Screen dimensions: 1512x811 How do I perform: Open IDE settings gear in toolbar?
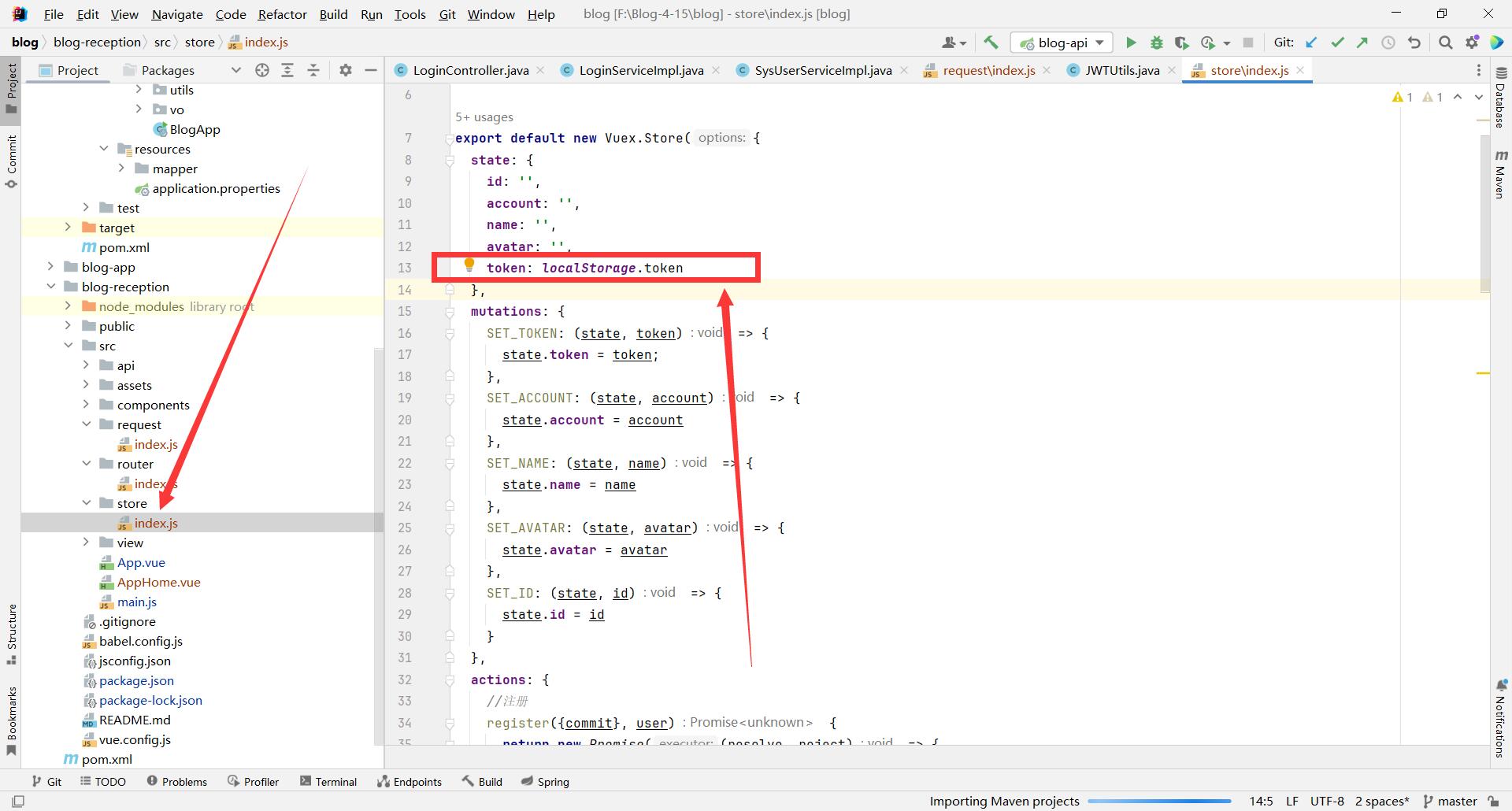[x=1471, y=43]
